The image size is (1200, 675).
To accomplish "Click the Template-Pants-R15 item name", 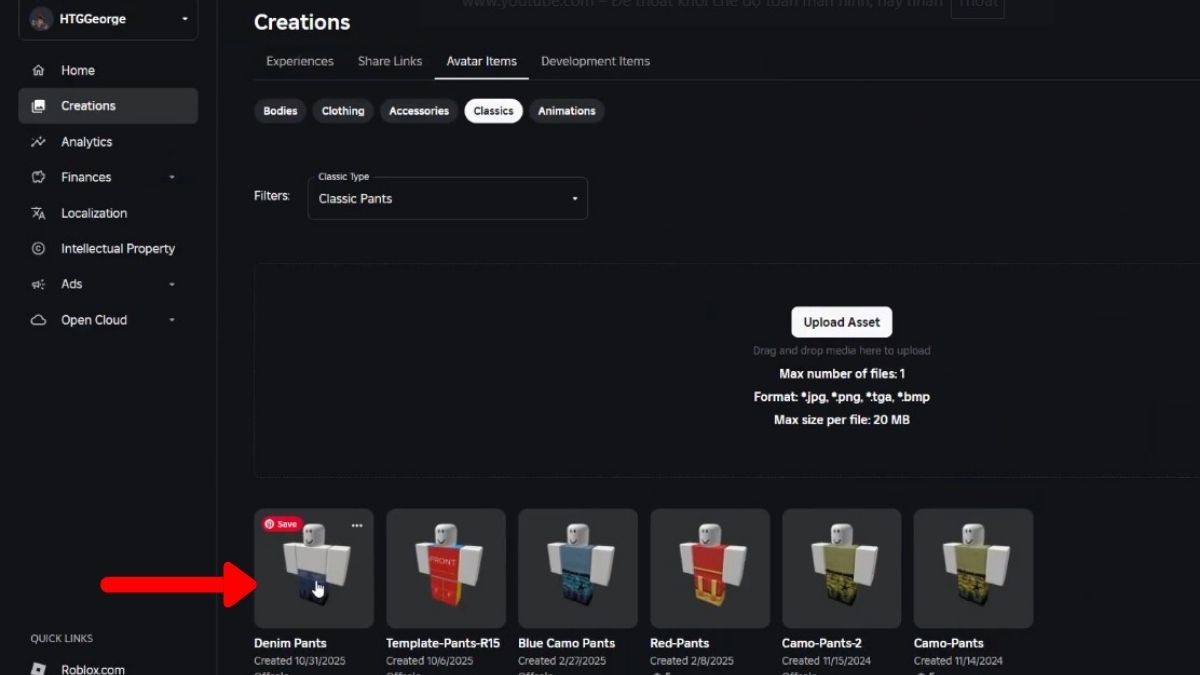I will click(x=443, y=643).
